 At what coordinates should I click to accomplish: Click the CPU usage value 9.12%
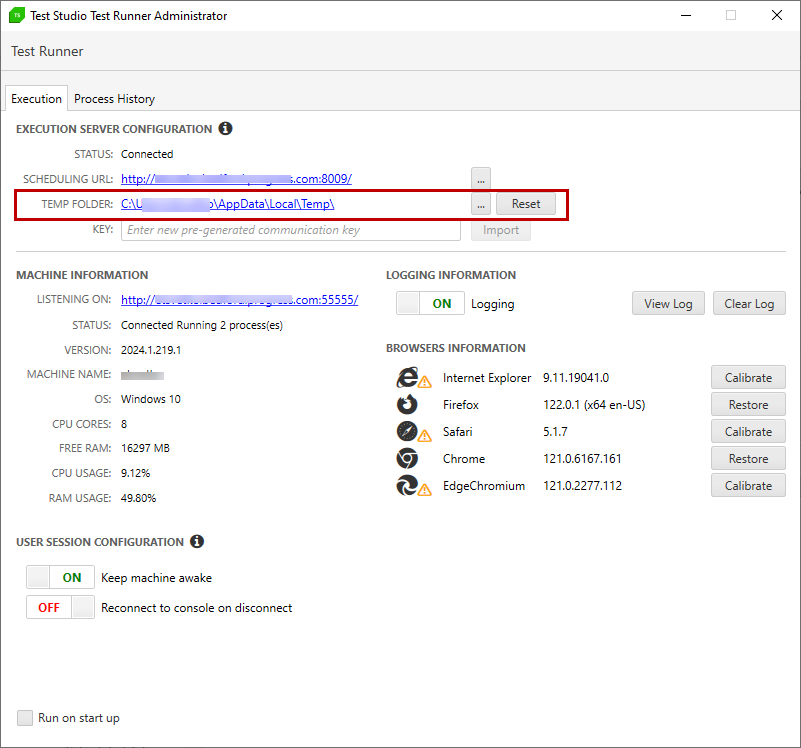click(135, 473)
